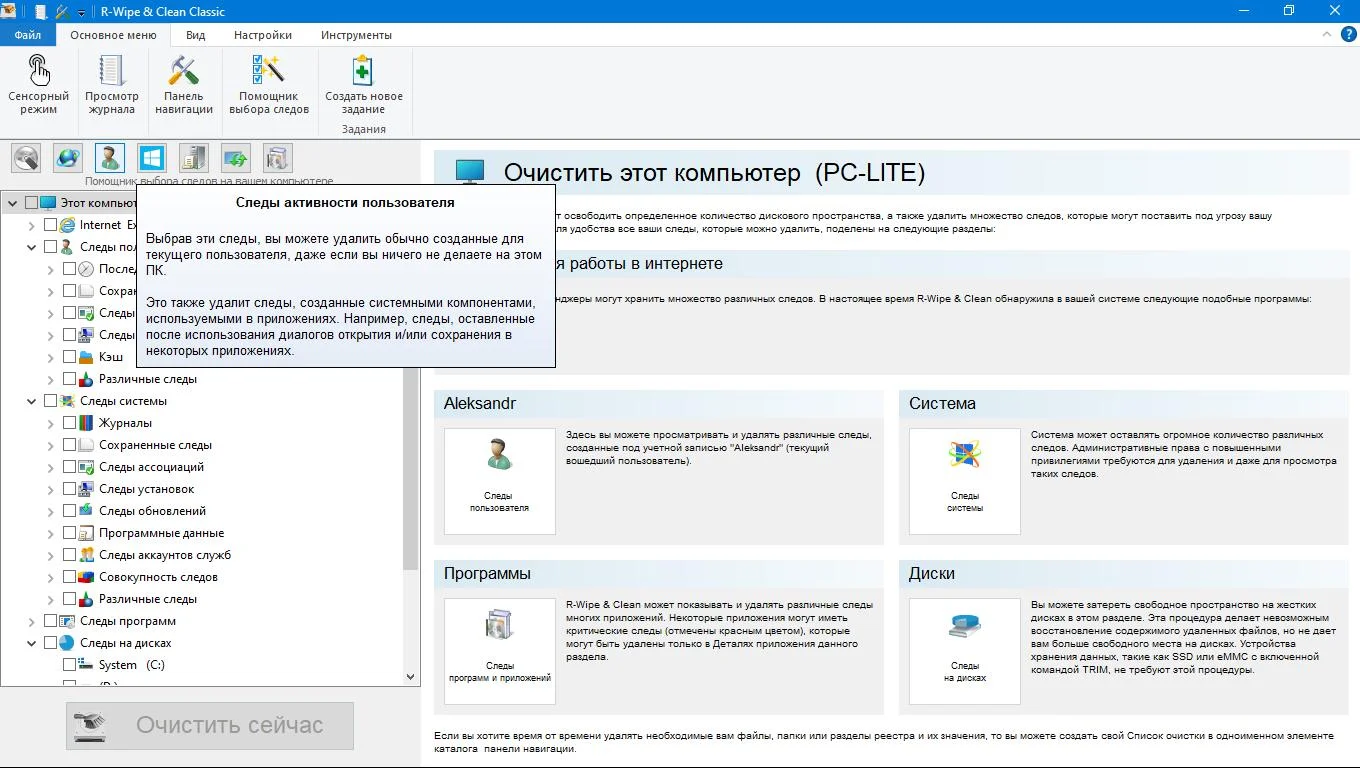Open Просмотр журнала log viewer
The height and width of the screenshot is (768, 1360).
click(x=111, y=85)
